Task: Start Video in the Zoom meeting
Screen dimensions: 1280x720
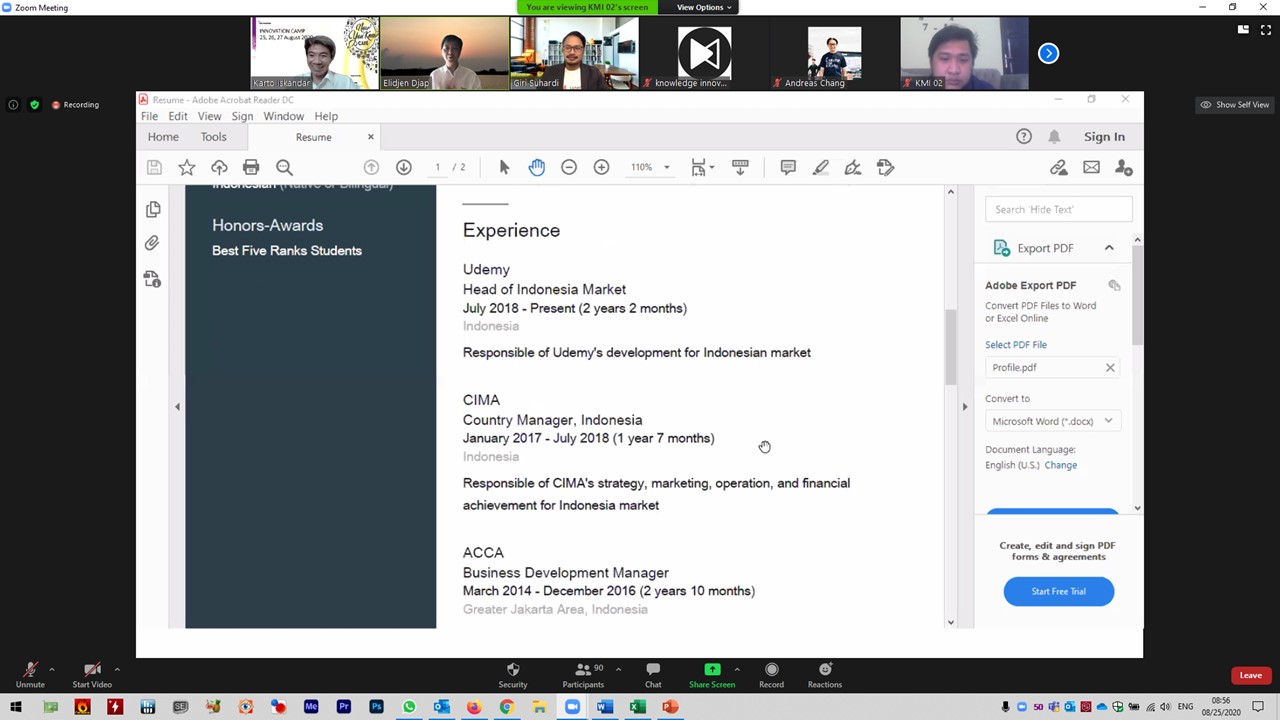Action: 92,675
